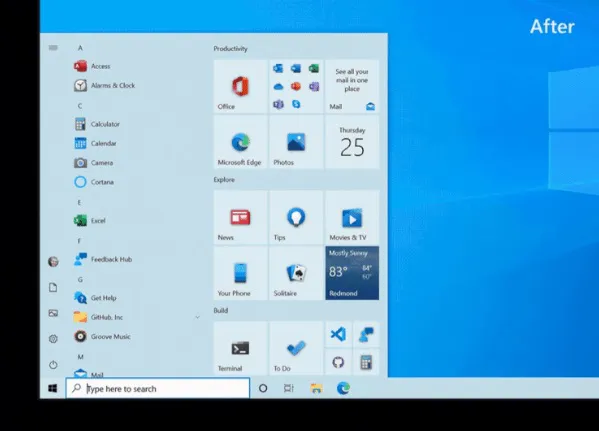Open the Calculator small tile in Build
Screen dimensions: 599x431
(366, 362)
